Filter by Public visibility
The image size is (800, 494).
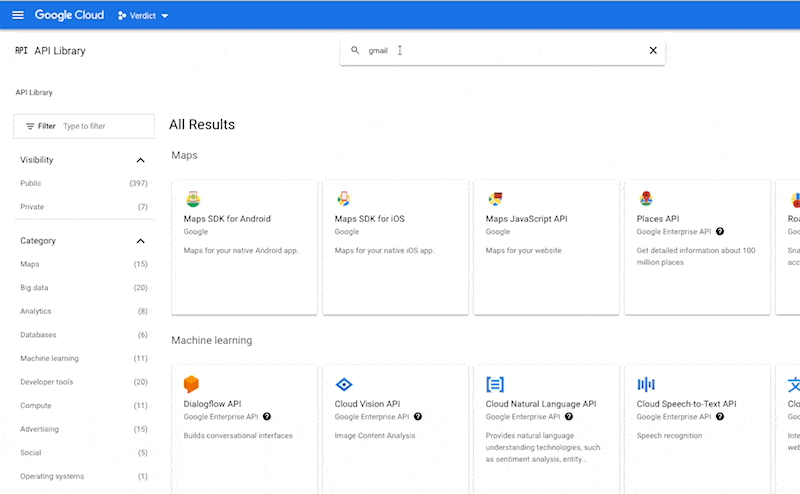pos(84,183)
